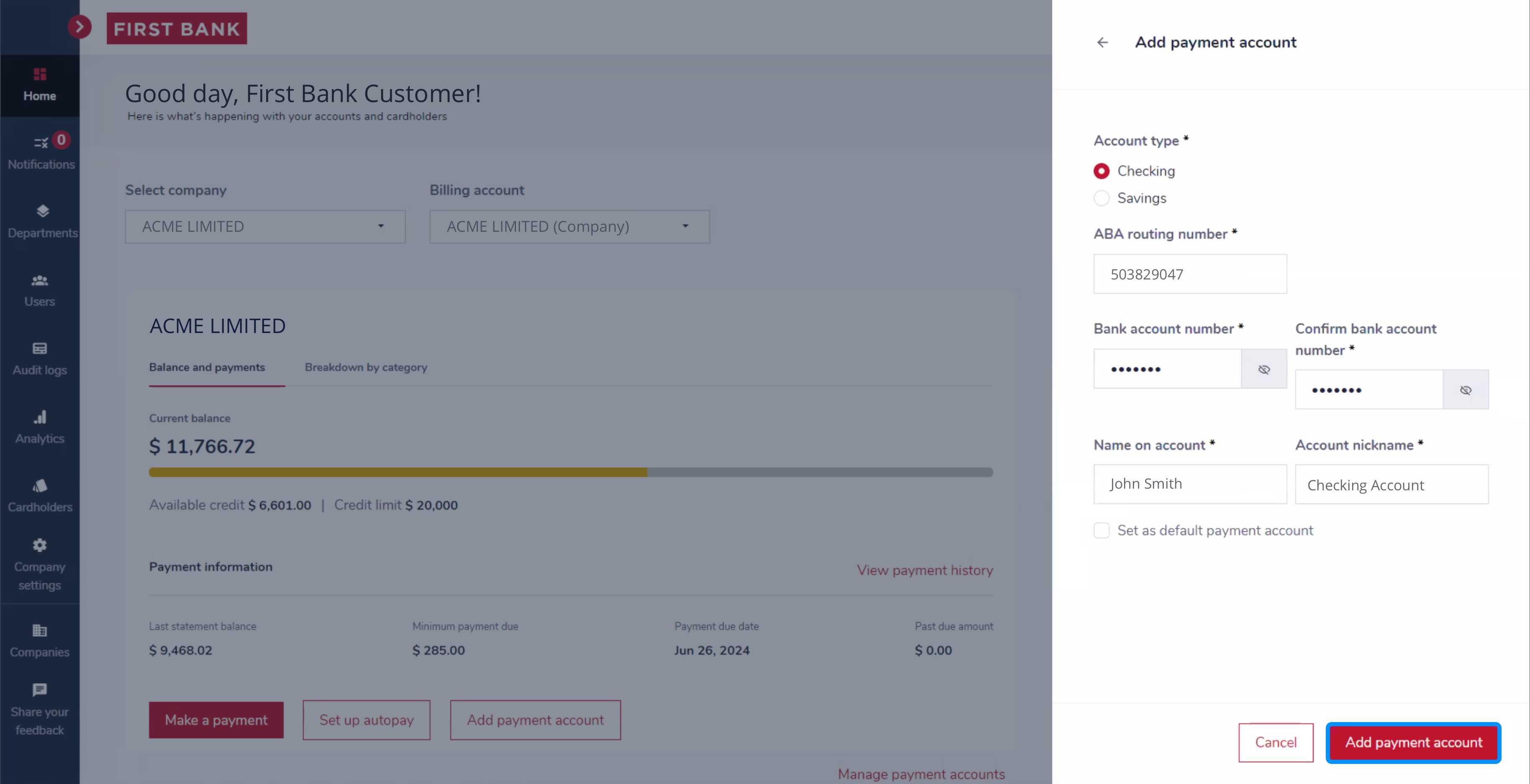Open the Companies building icon
This screenshot has height=784, width=1530.
click(40, 630)
